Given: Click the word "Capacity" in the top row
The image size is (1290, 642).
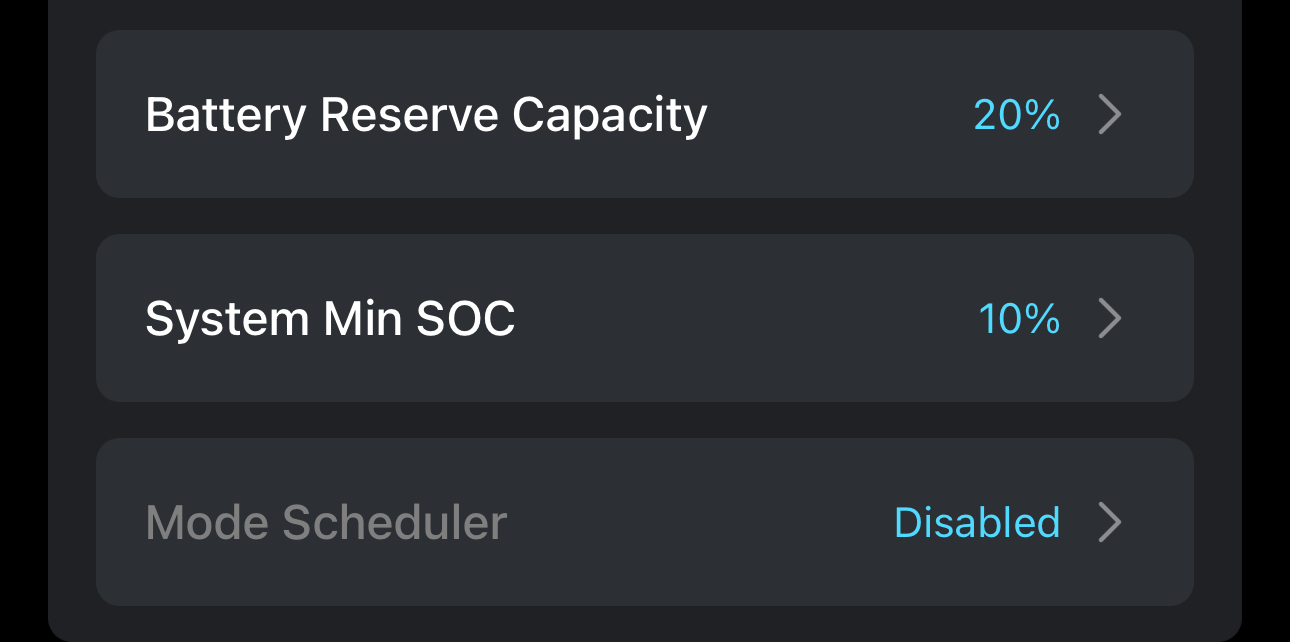Looking at the screenshot, I should [x=609, y=115].
